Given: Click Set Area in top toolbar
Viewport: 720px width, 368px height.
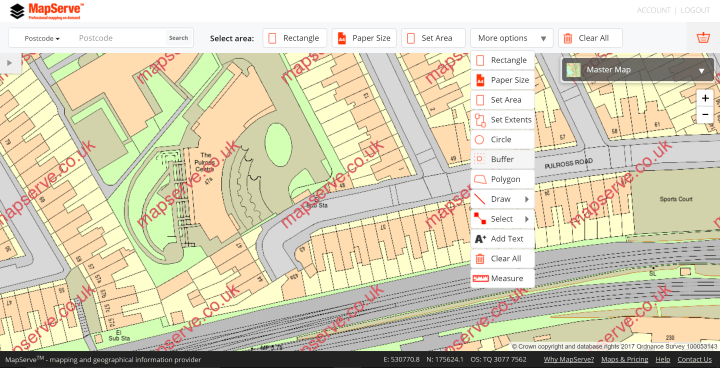Looking at the screenshot, I should 433,38.
